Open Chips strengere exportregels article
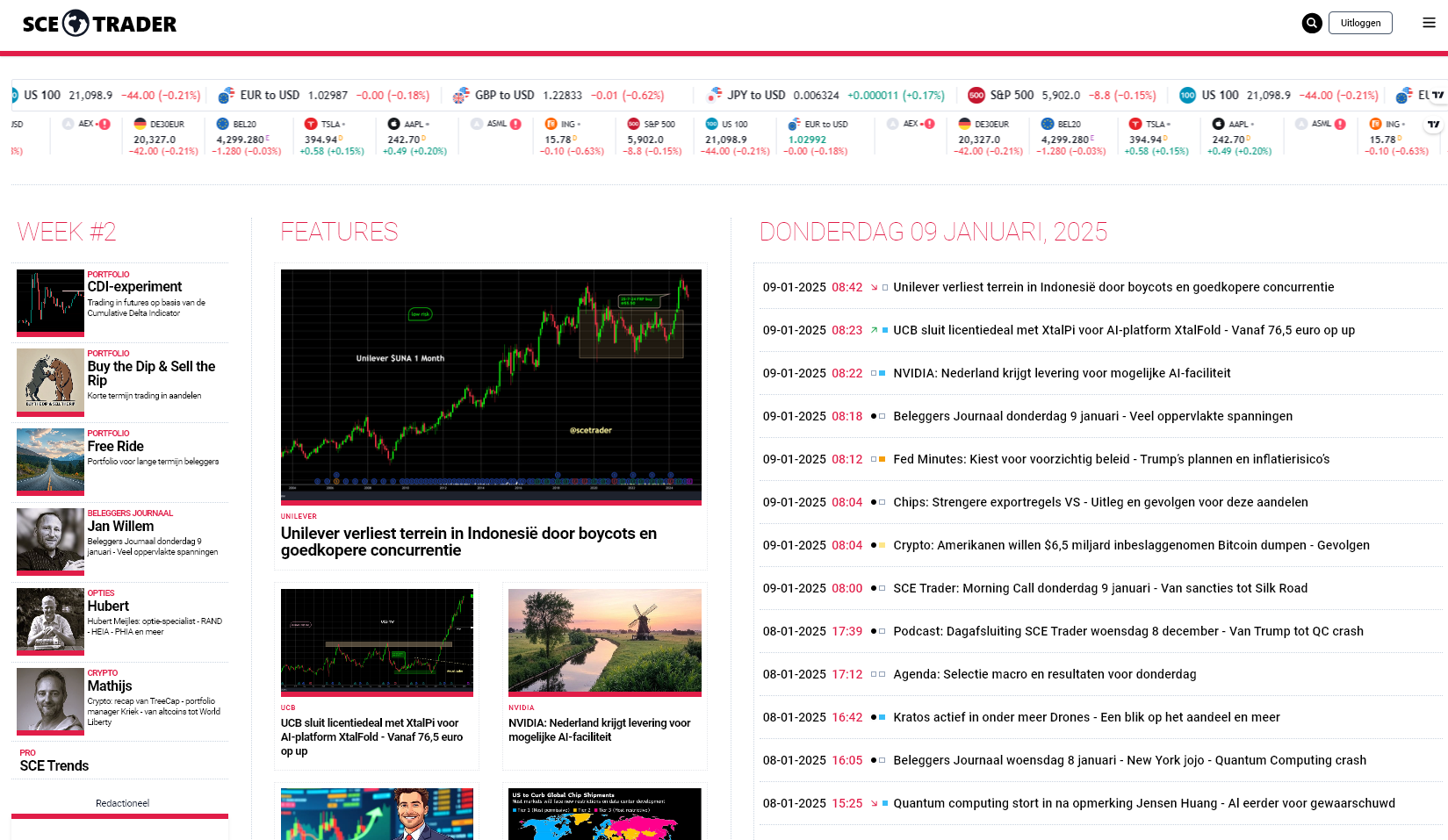Viewport: 1448px width, 840px height. pos(1100,502)
